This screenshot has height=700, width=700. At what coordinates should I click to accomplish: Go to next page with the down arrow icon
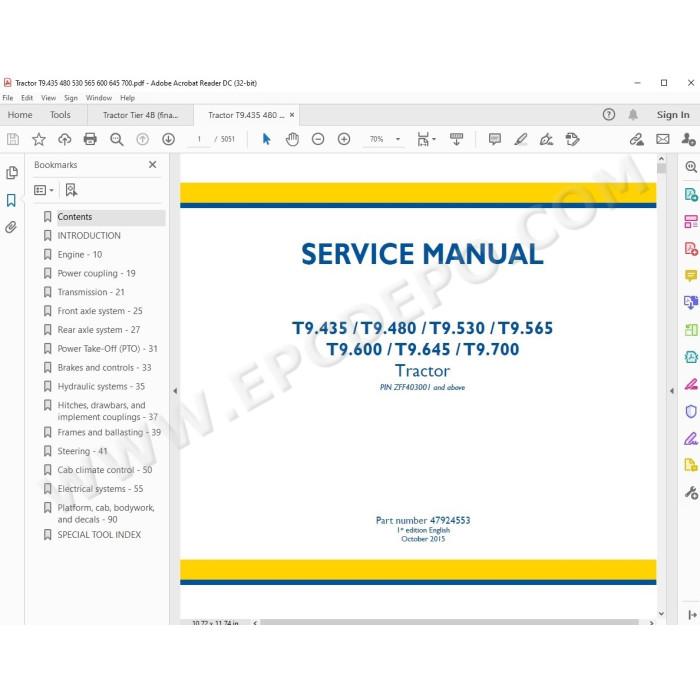click(x=168, y=139)
